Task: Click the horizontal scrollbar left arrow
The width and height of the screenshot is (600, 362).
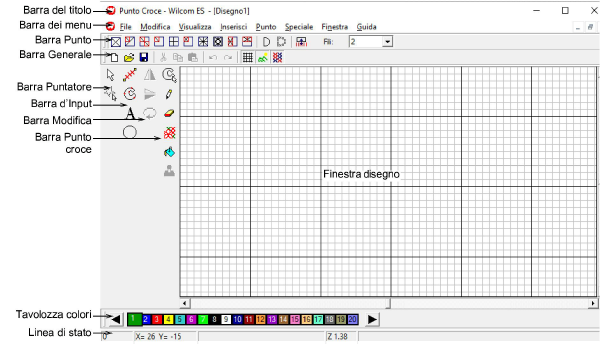Action: pyautogui.click(x=185, y=303)
